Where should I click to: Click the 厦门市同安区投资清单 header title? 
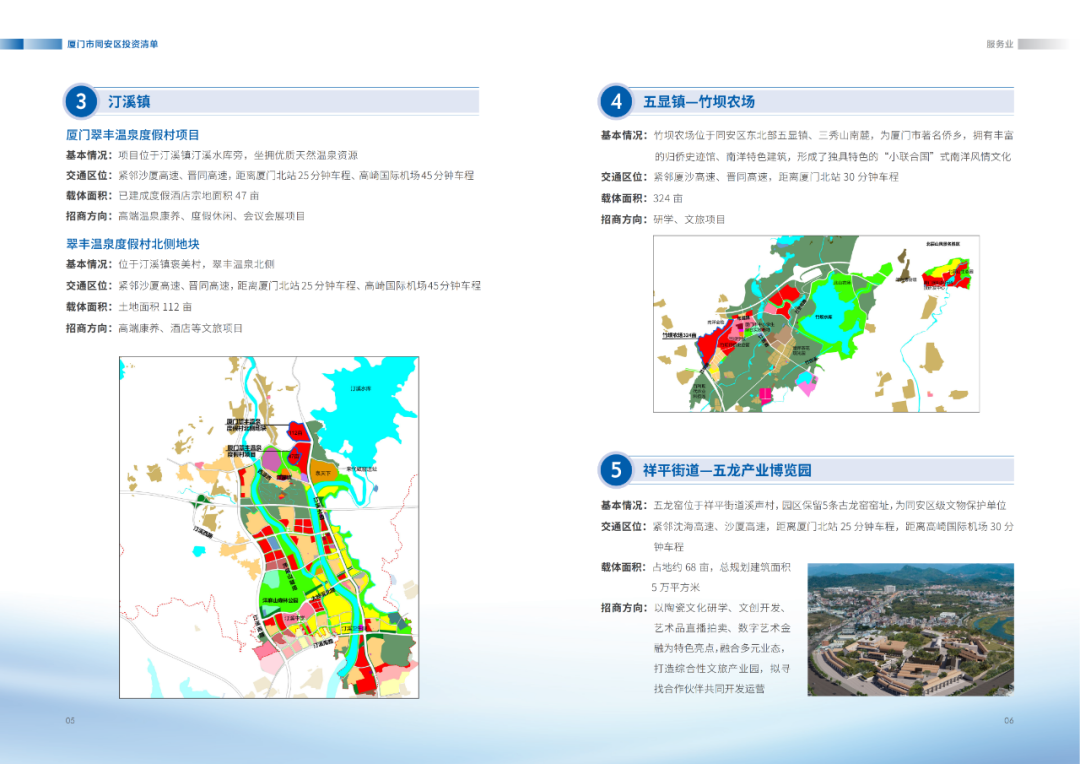[x=112, y=44]
